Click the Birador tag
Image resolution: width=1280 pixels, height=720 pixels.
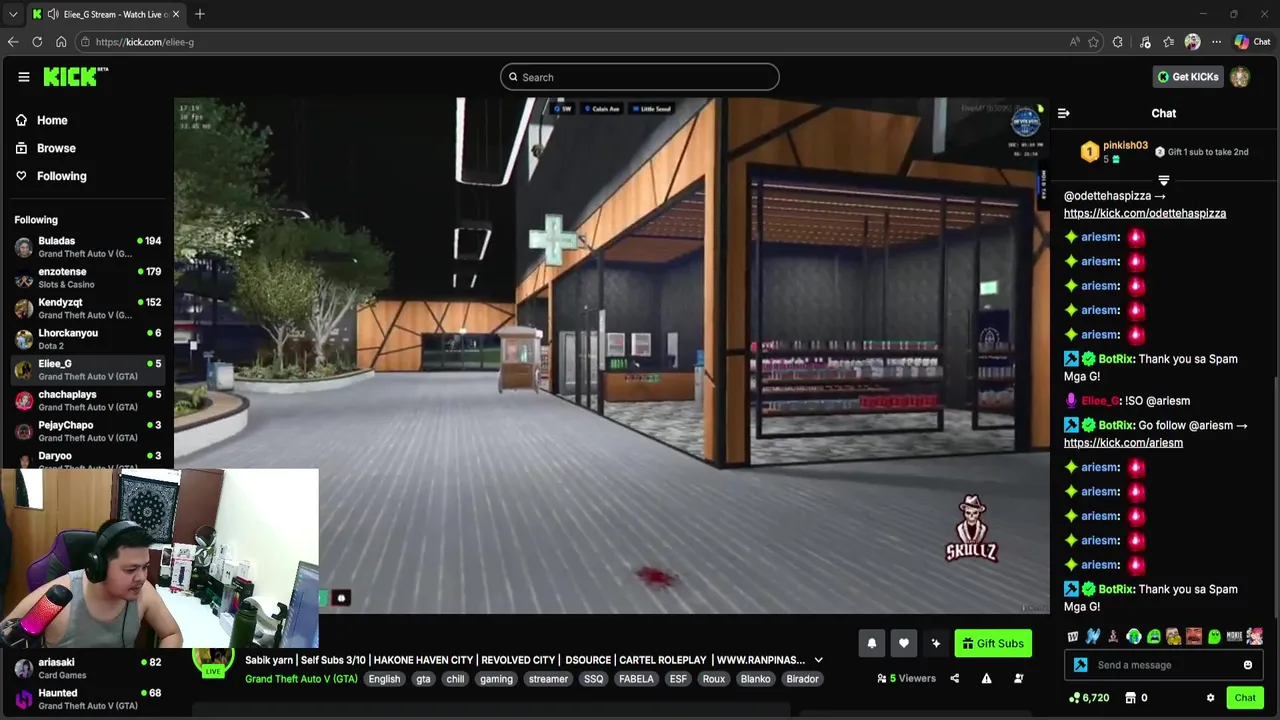tap(802, 679)
